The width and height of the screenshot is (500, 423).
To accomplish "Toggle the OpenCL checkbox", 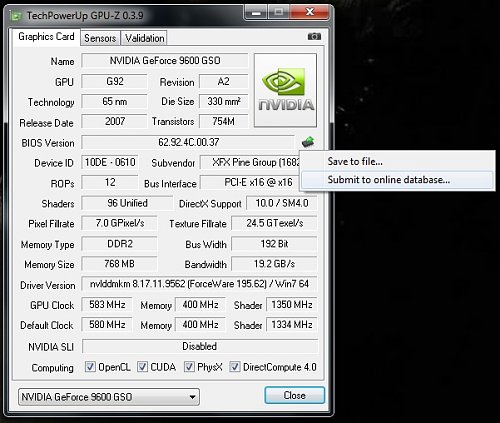I will (90, 367).
